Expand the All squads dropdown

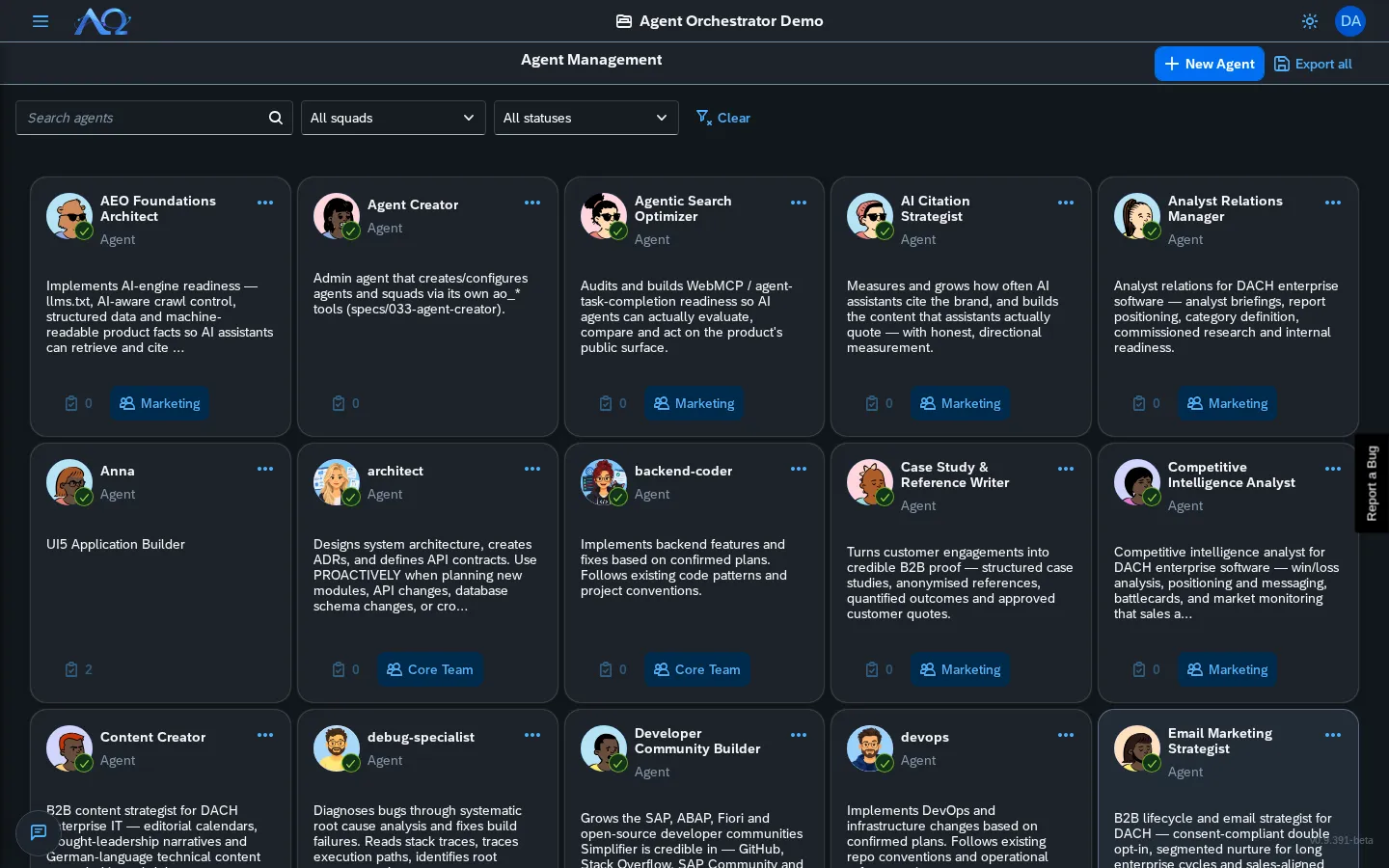394,118
